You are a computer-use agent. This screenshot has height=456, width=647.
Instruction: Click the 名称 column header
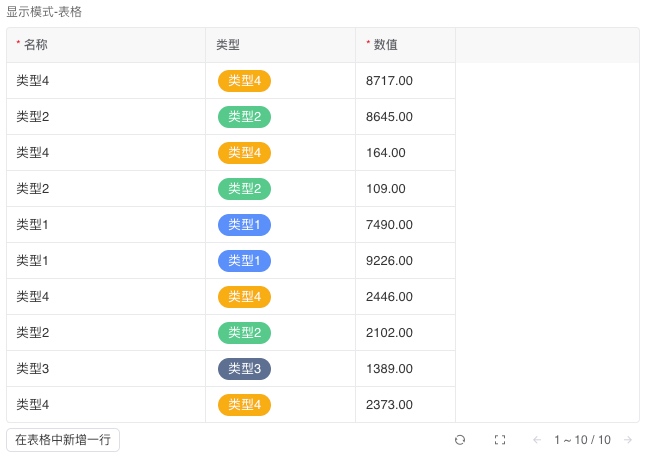tap(35, 45)
